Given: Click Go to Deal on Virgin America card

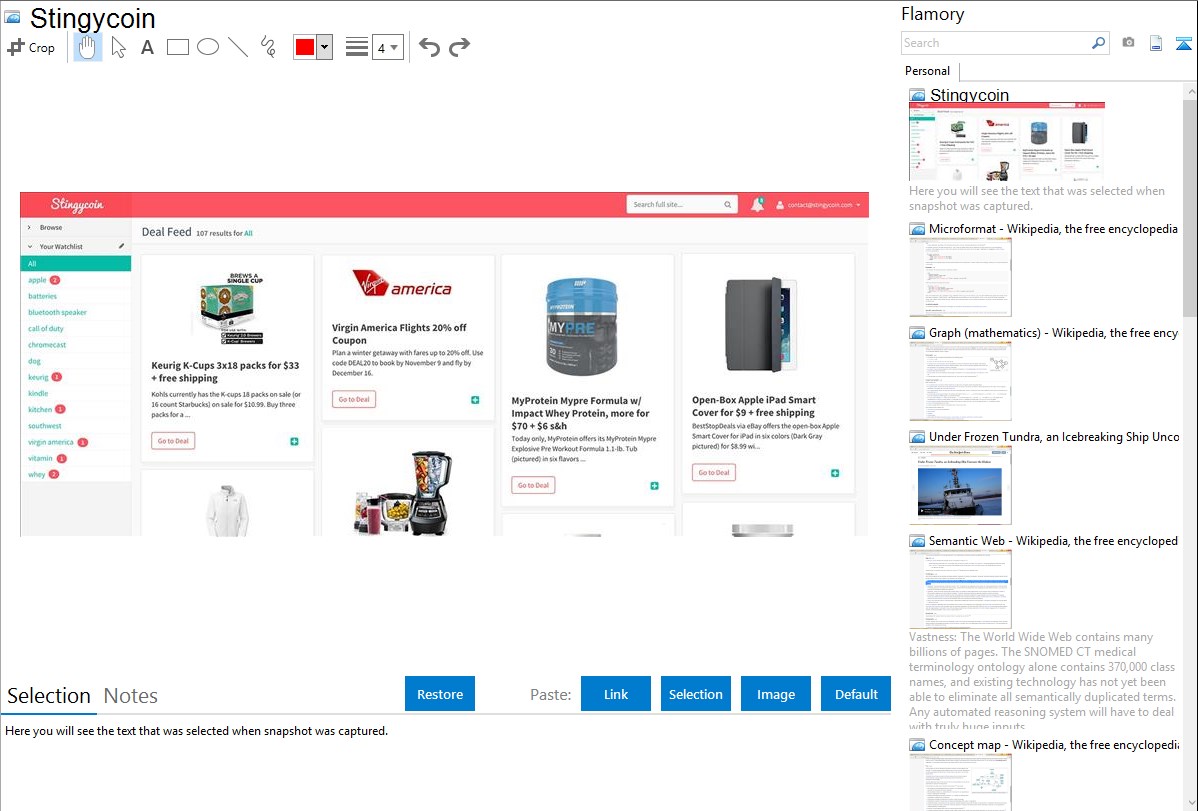Looking at the screenshot, I should click(x=354, y=399).
